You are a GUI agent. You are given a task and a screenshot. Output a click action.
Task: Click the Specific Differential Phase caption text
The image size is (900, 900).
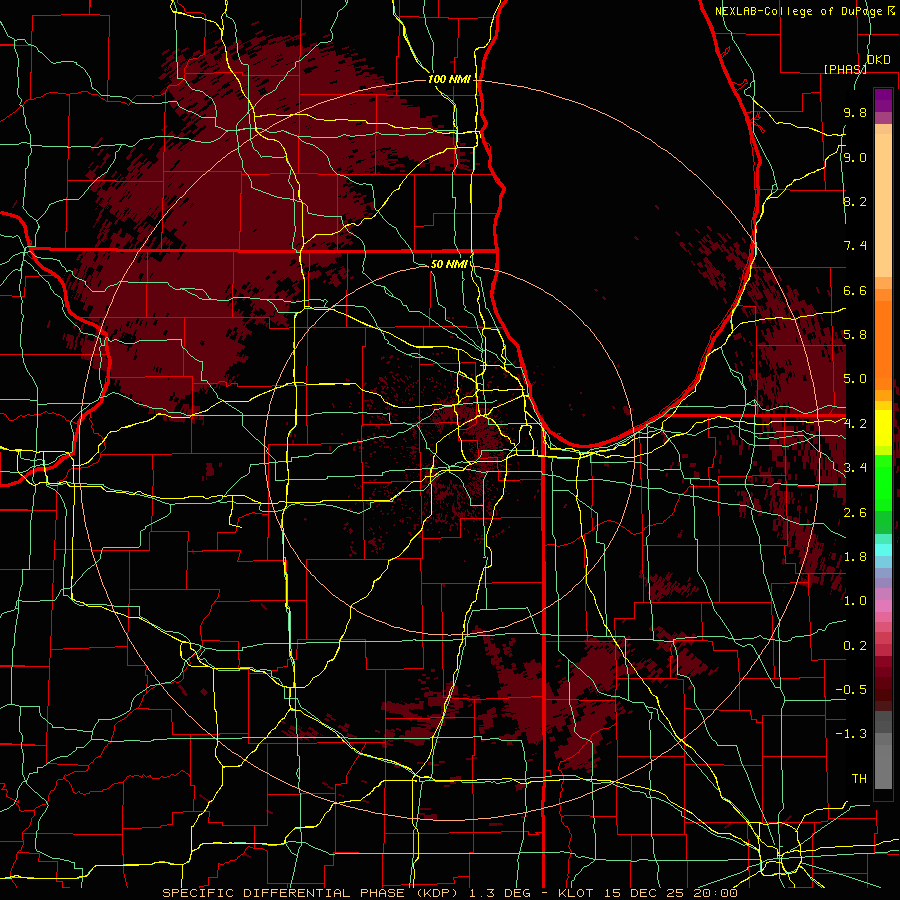449,893
